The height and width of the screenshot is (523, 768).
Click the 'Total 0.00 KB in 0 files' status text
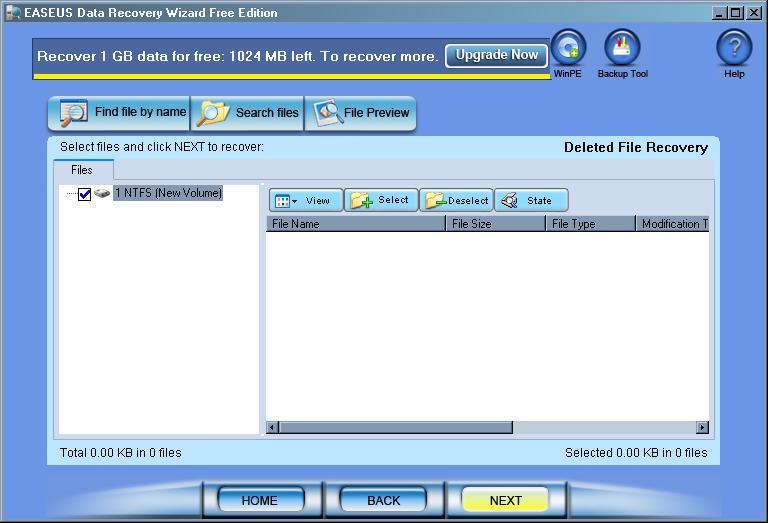click(x=120, y=453)
